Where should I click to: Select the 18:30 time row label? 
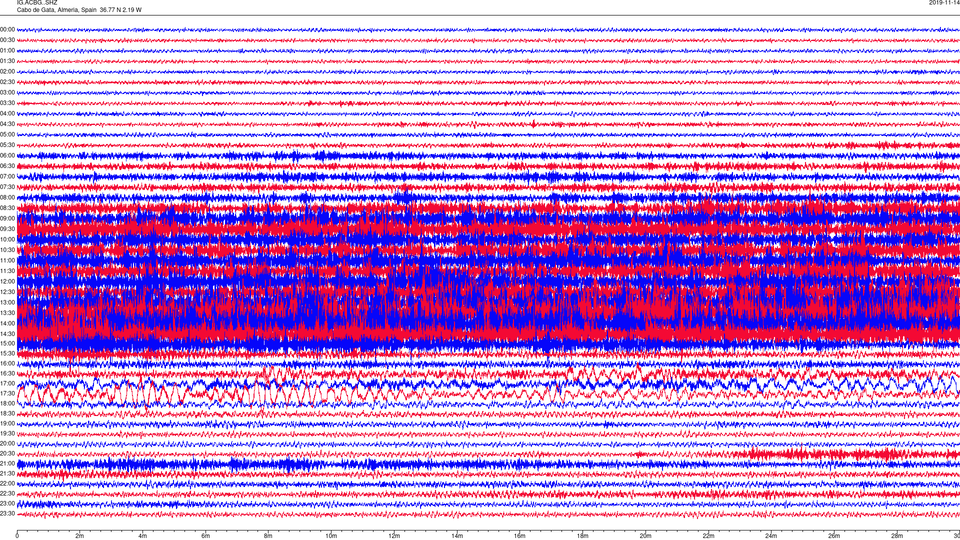point(7,413)
